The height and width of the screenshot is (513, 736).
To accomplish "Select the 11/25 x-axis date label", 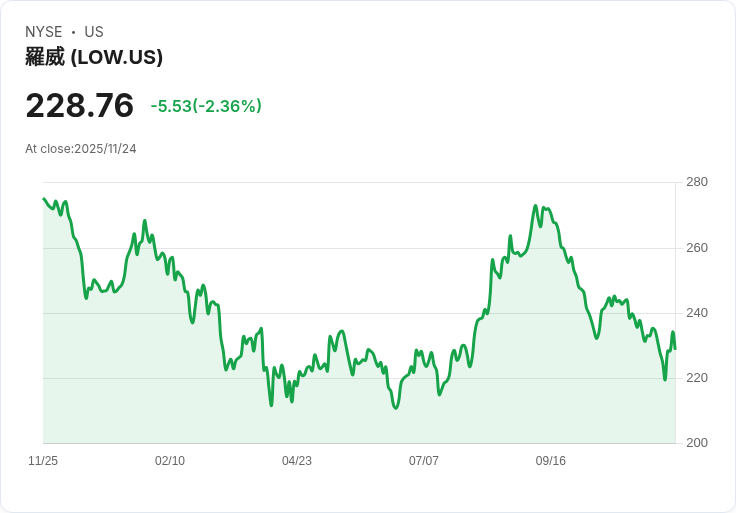I will point(43,461).
